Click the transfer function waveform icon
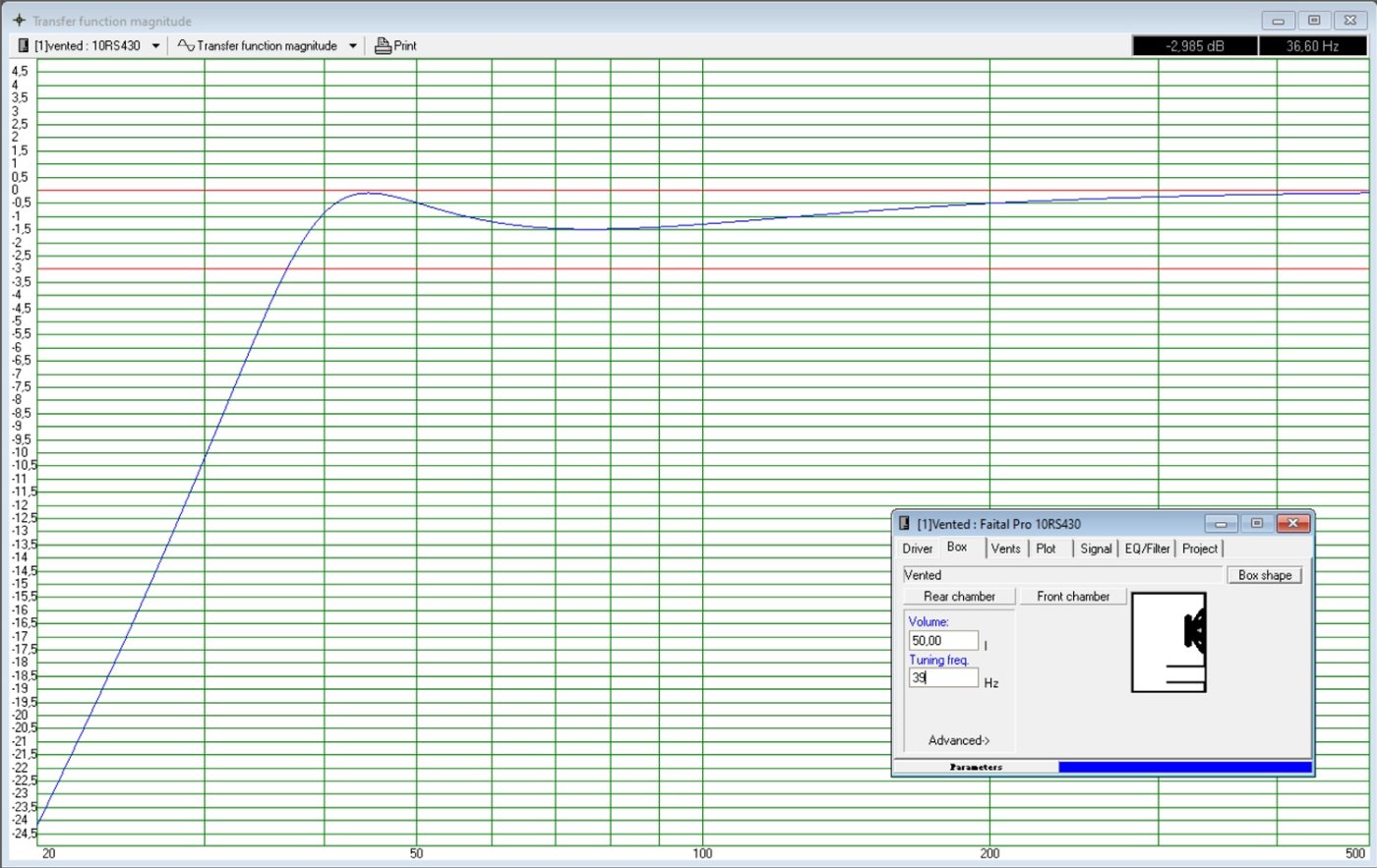 click(x=185, y=45)
